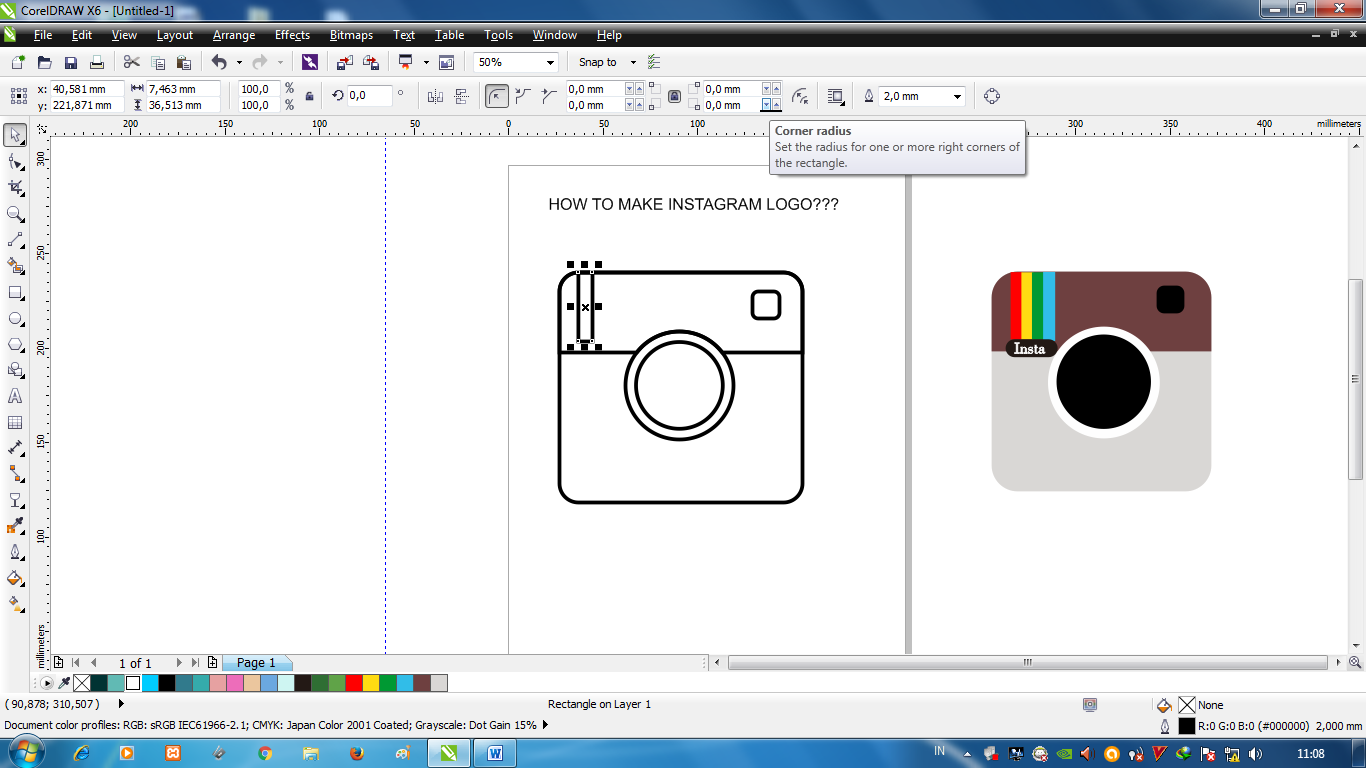Choose the Eyedropper tool in toolbox
This screenshot has height=768, width=1366.
pyautogui.click(x=15, y=526)
